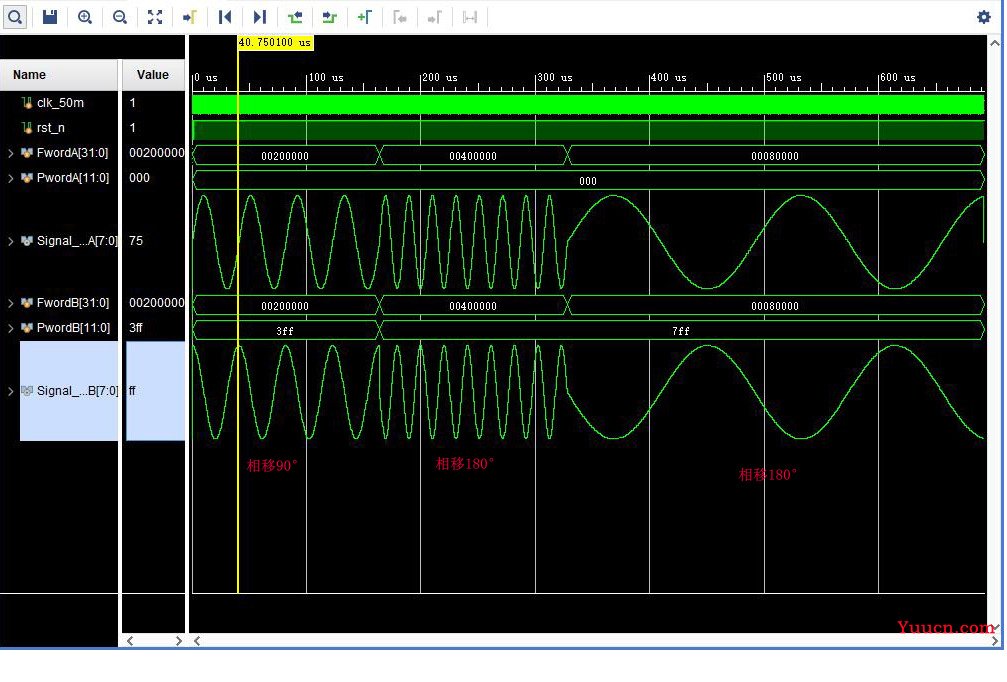
Task: Expand FwordA[31:0] bus
Action: pos(10,153)
